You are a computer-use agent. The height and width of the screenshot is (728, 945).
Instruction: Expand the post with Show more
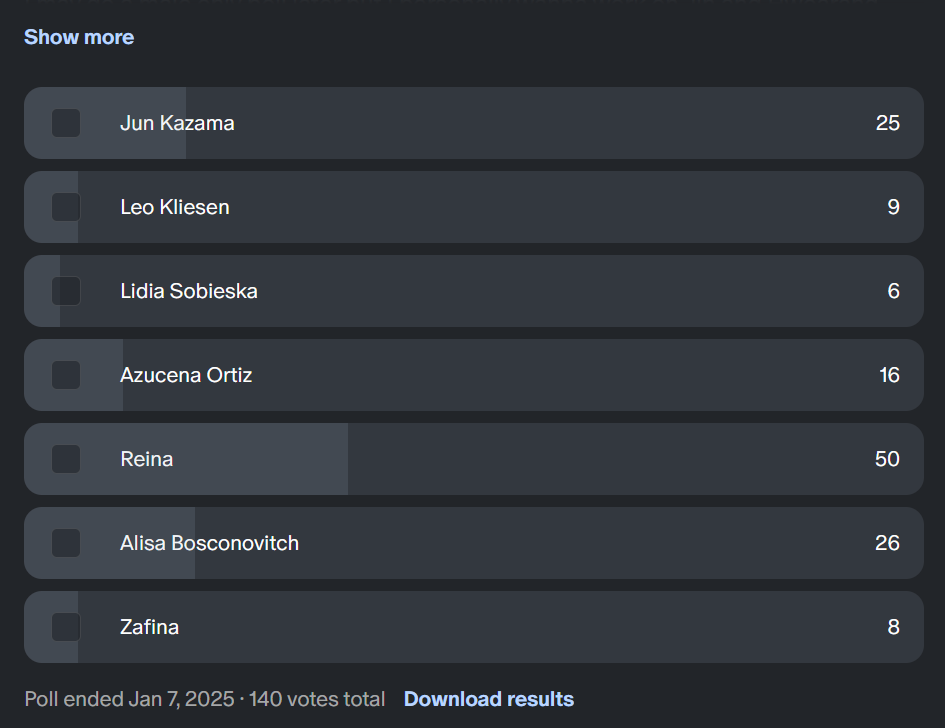[79, 37]
